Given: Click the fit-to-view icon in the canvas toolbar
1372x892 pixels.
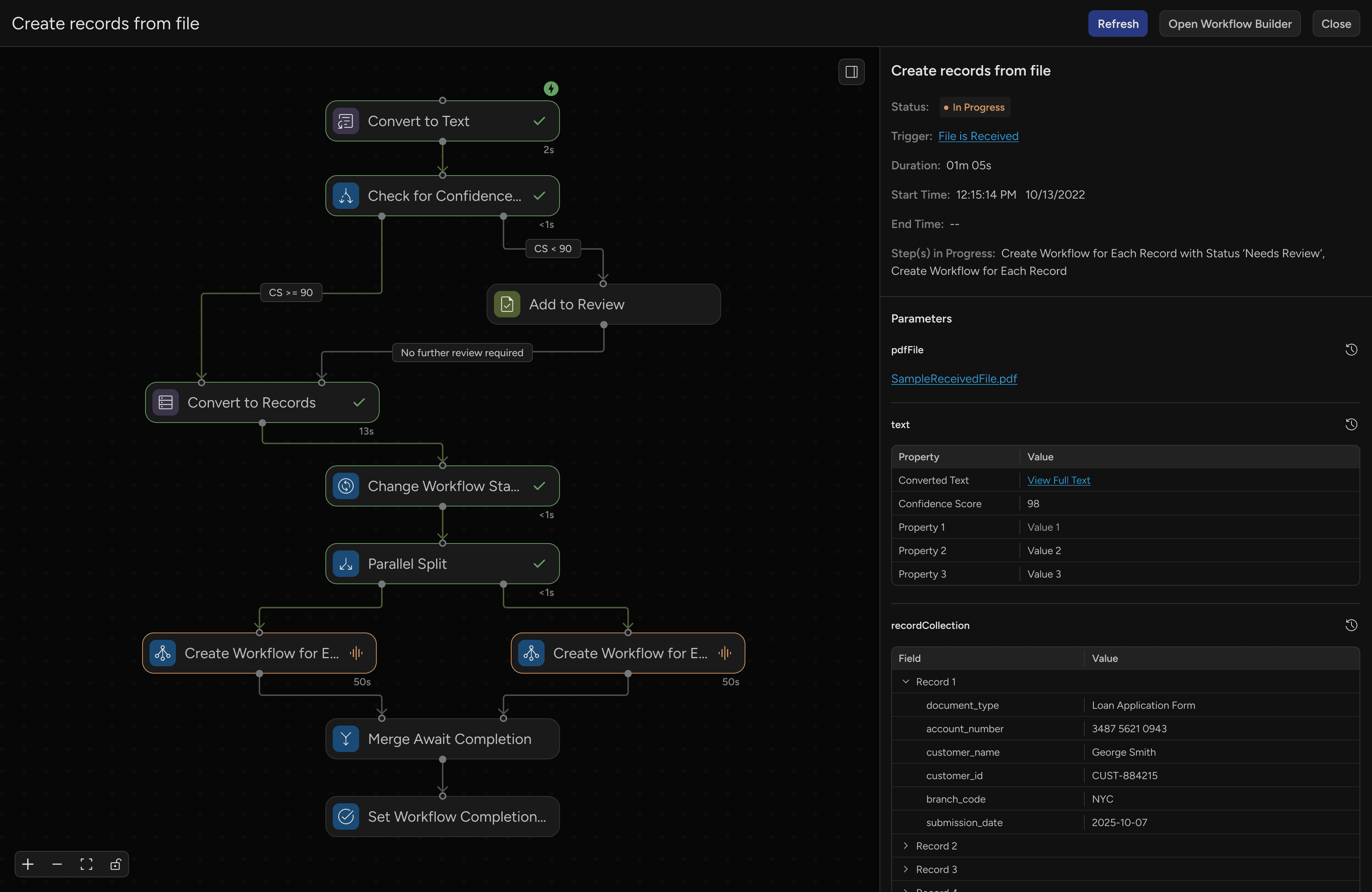Looking at the screenshot, I should [86, 864].
